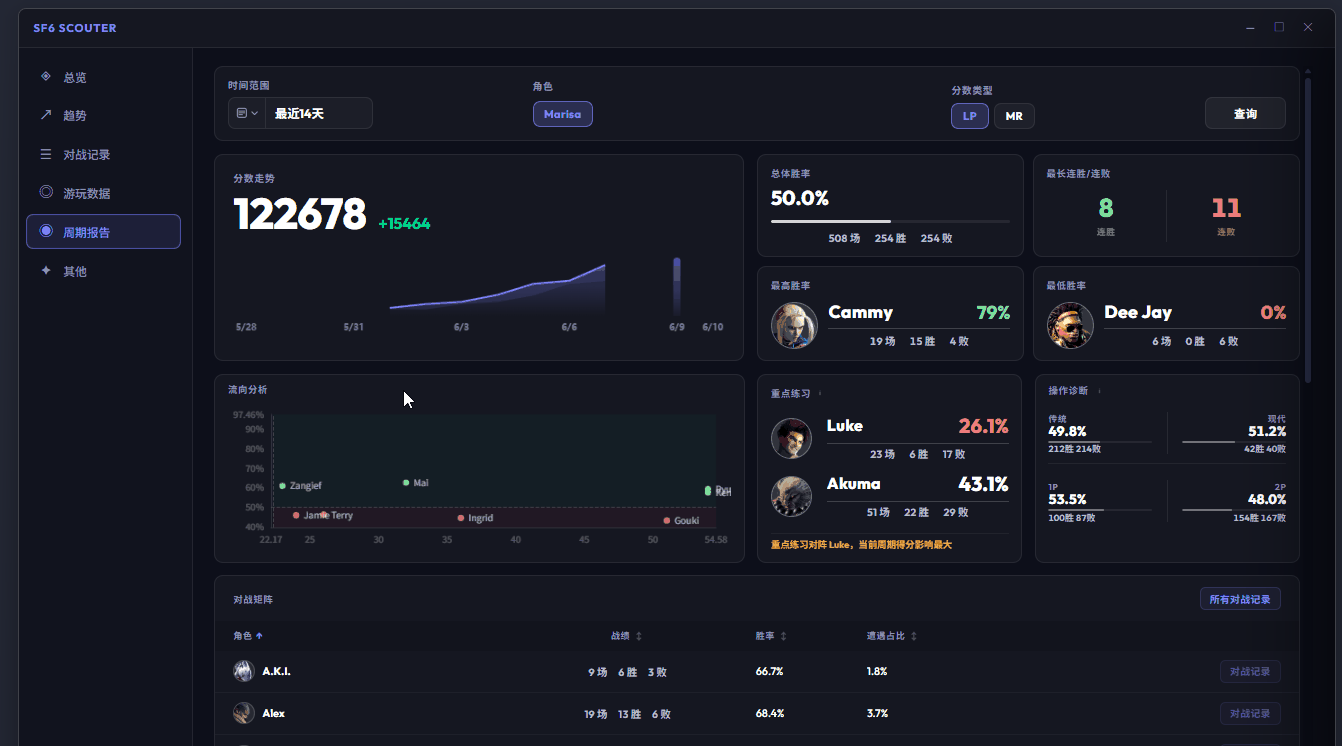1342x746 pixels.
Task: Click the 1.8% encounter share cell
Action: pos(877,672)
